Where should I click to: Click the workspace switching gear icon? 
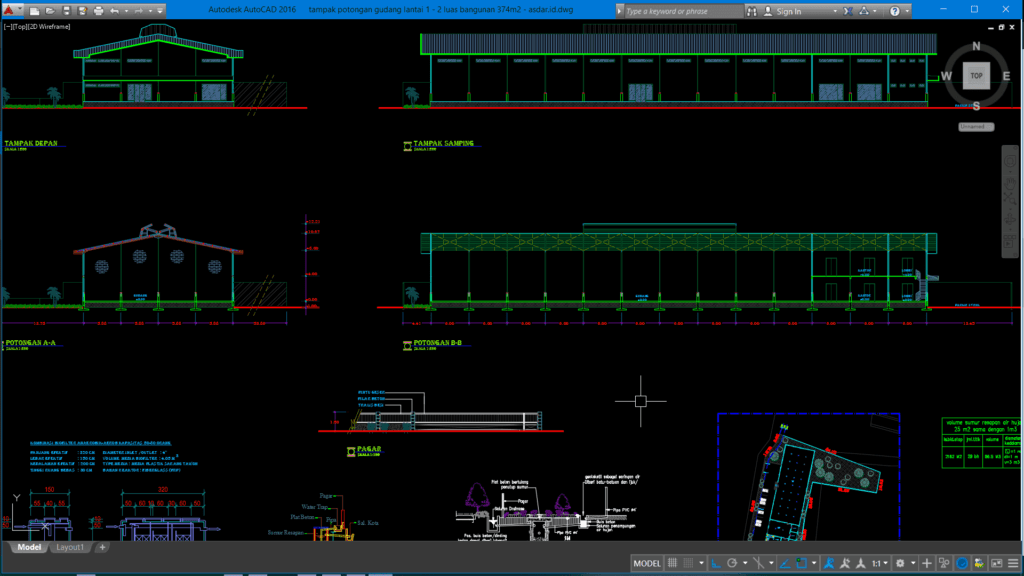pyautogui.click(x=900, y=563)
